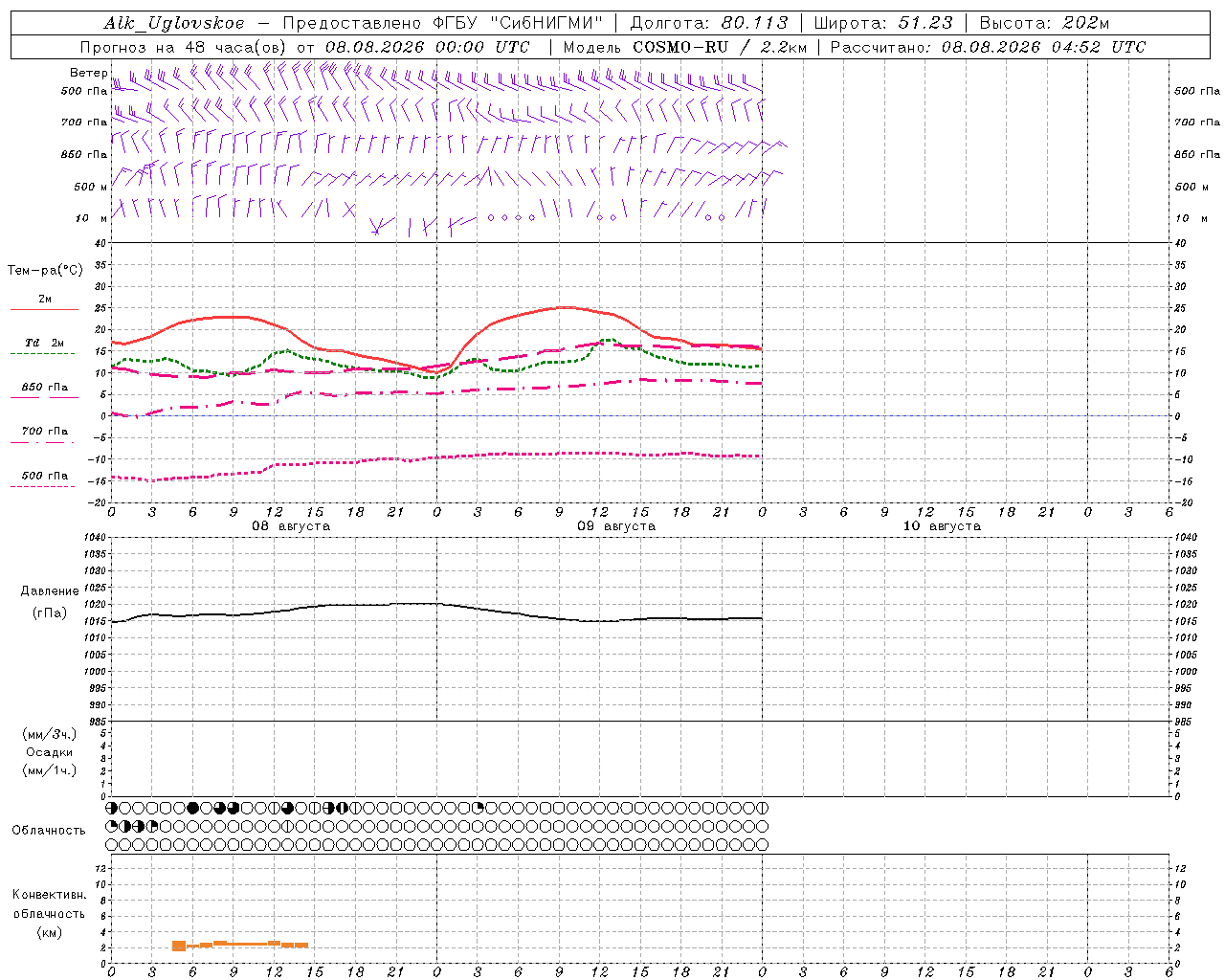
Task: Click the peak of the red 2м temperature curve on 09 августа
Action: [x=566, y=307]
